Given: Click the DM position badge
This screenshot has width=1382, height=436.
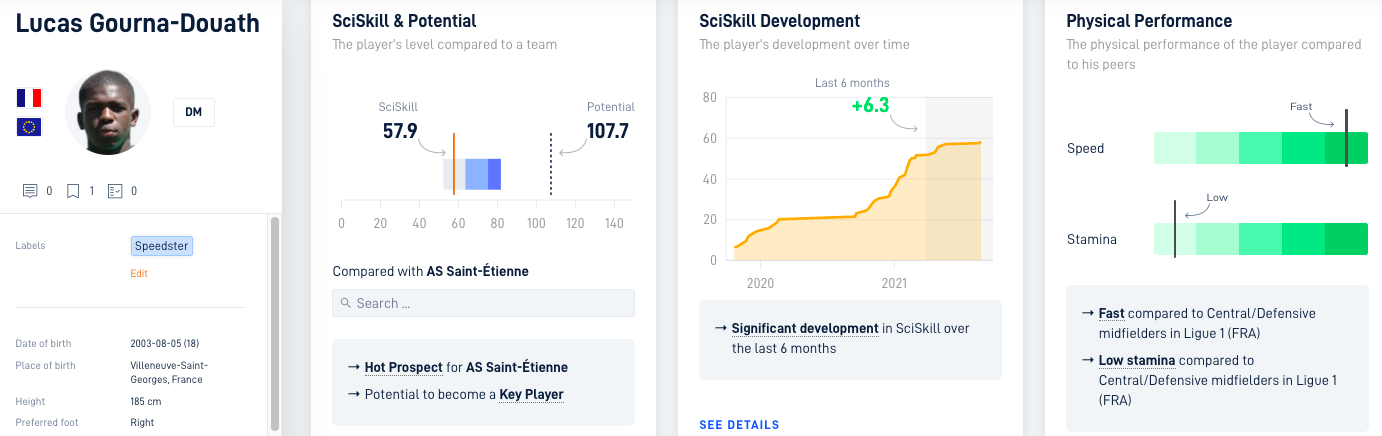Looking at the screenshot, I should tap(194, 112).
